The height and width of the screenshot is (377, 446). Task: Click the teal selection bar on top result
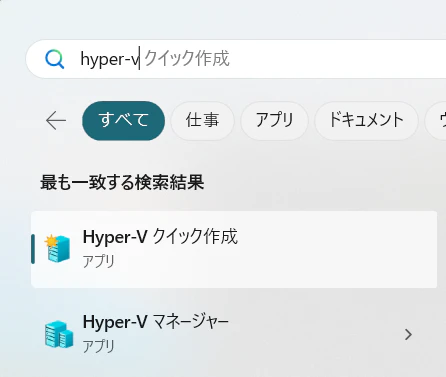[33, 249]
